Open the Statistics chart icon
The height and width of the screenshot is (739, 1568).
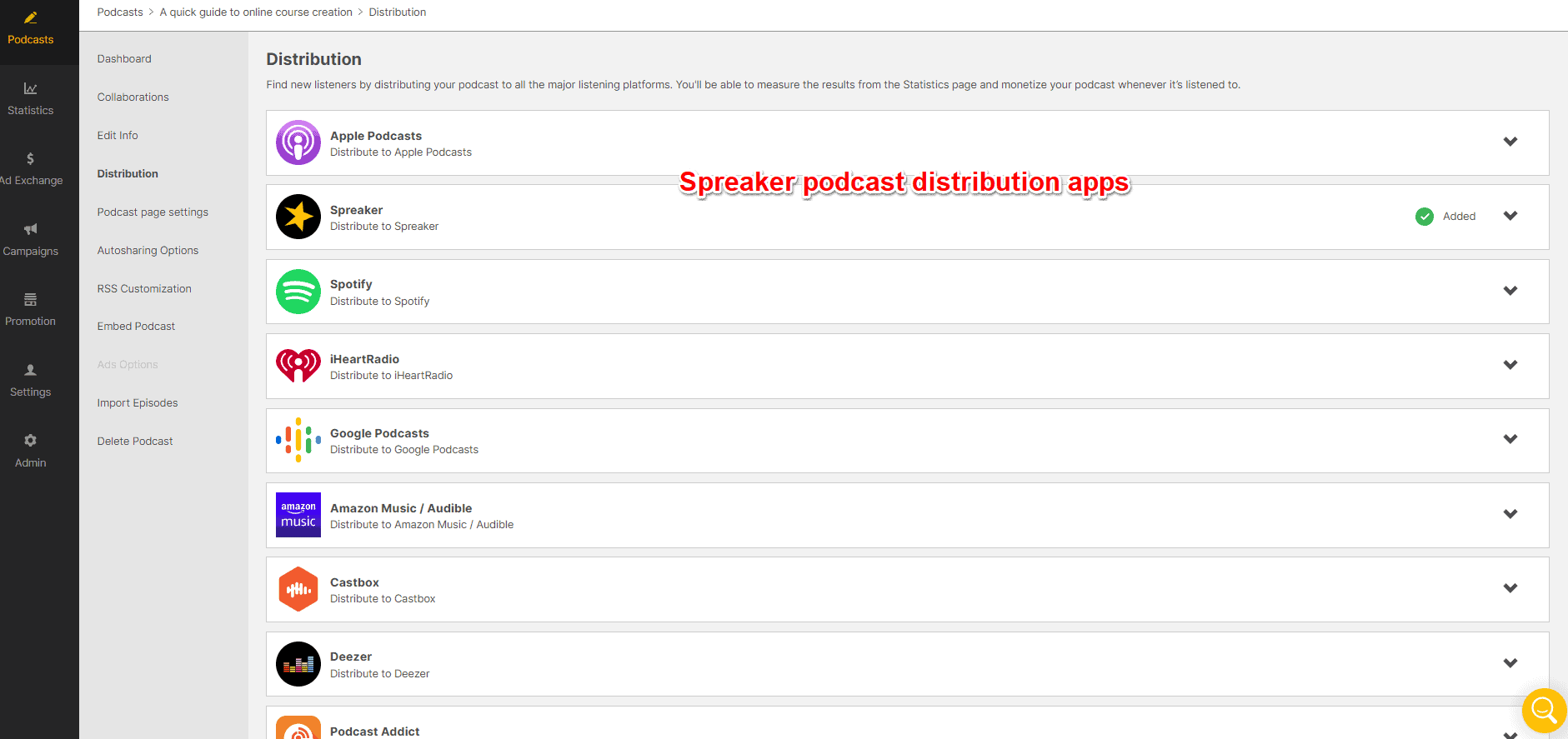(31, 88)
